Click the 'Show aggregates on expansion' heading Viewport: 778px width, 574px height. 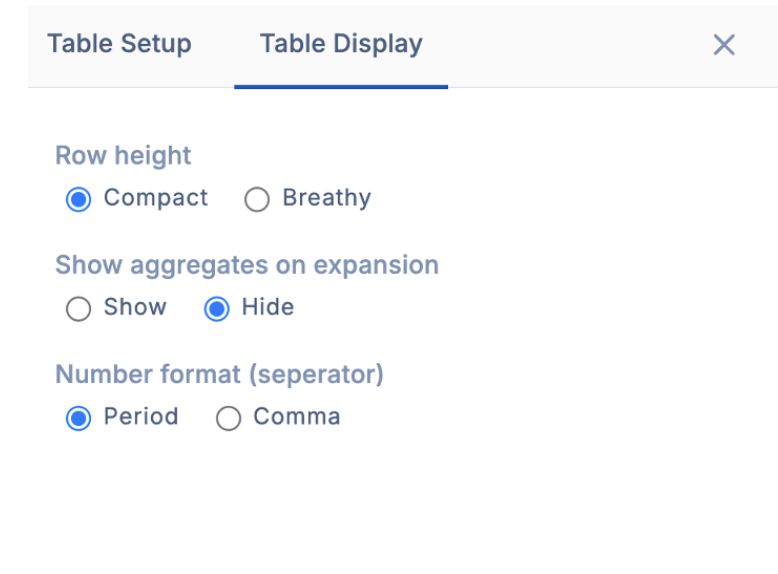[247, 265]
